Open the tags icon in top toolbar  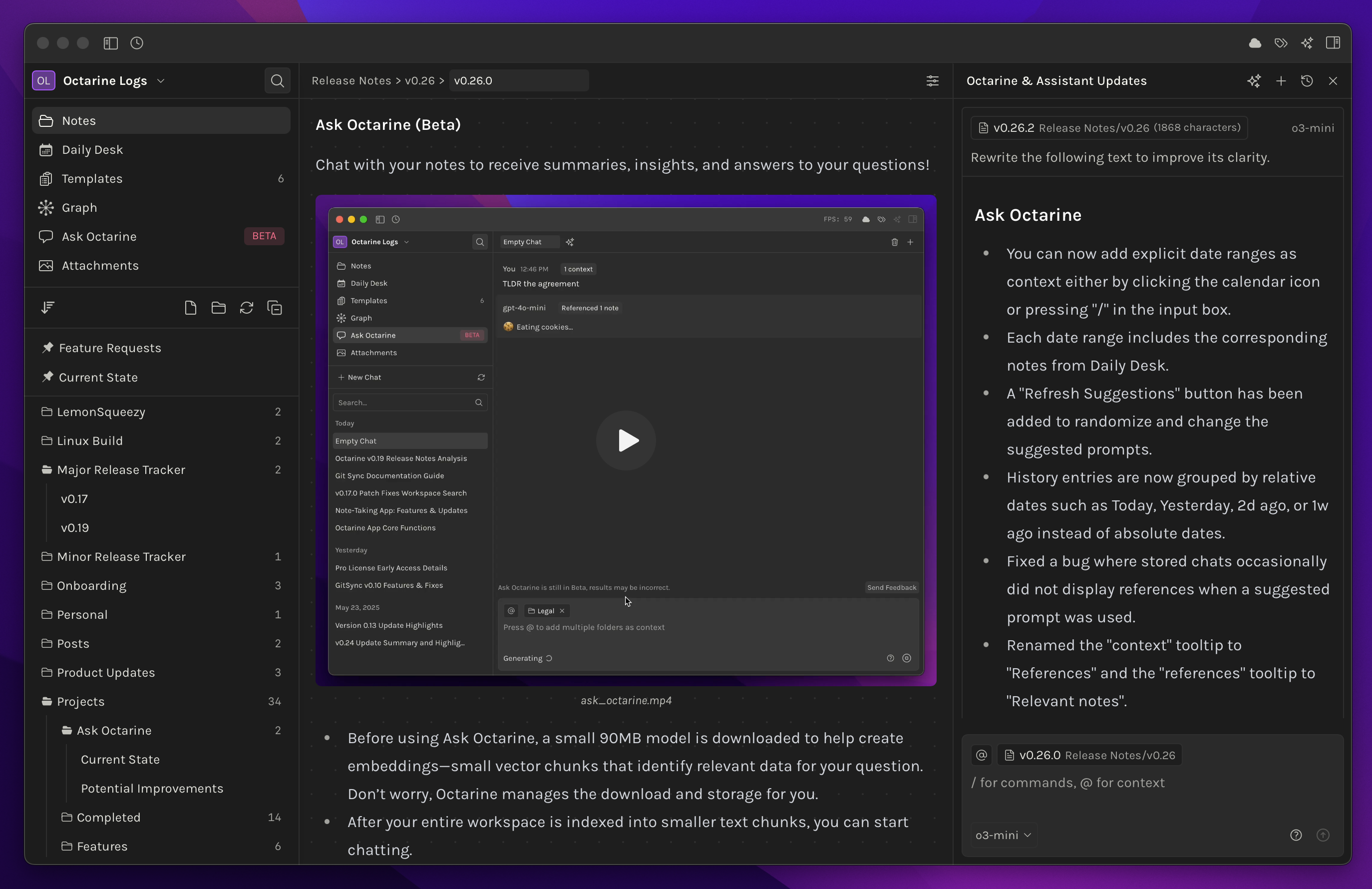point(1281,43)
